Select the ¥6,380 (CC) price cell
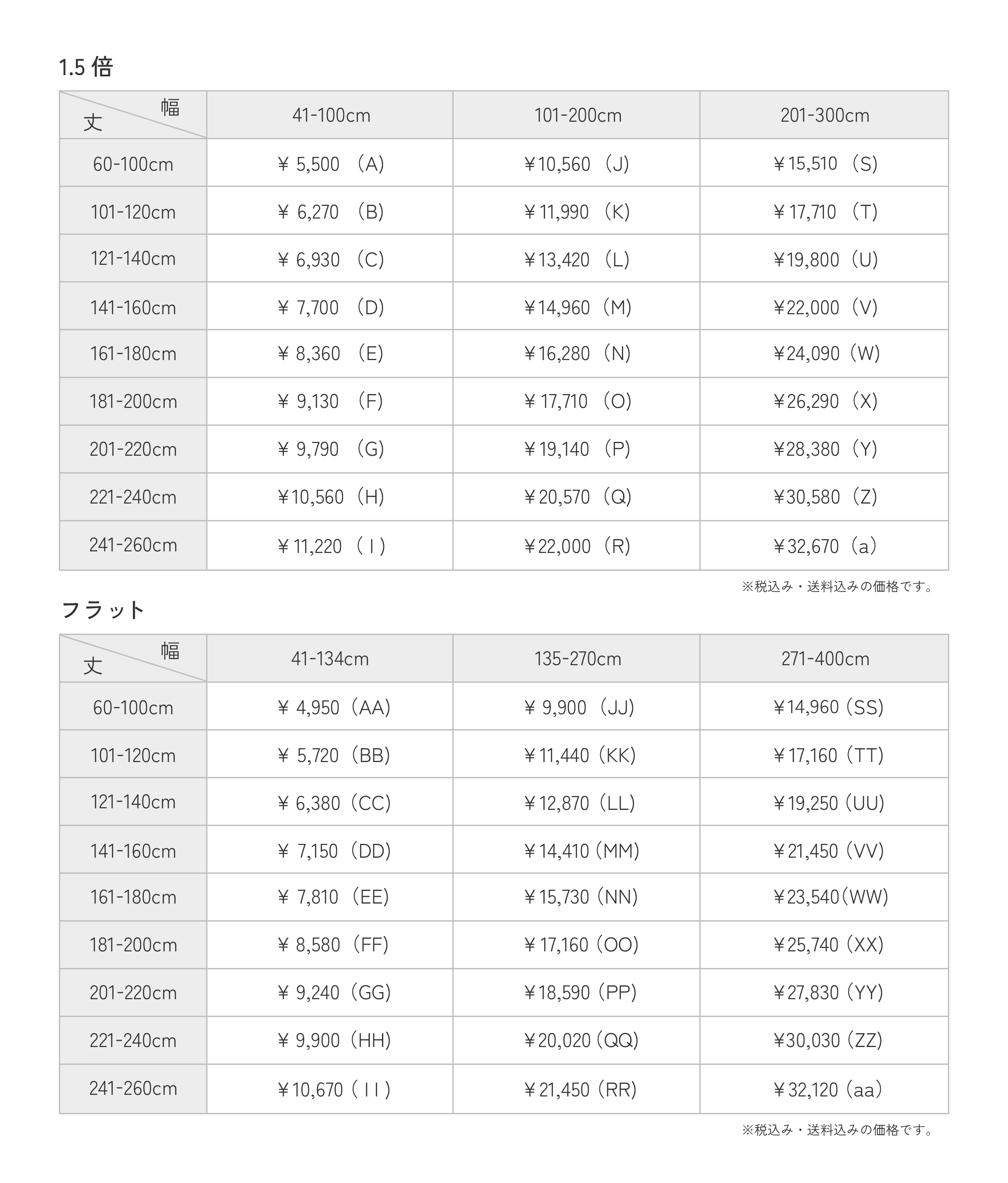Image resolution: width=1008 pixels, height=1183 pixels. pos(333,803)
